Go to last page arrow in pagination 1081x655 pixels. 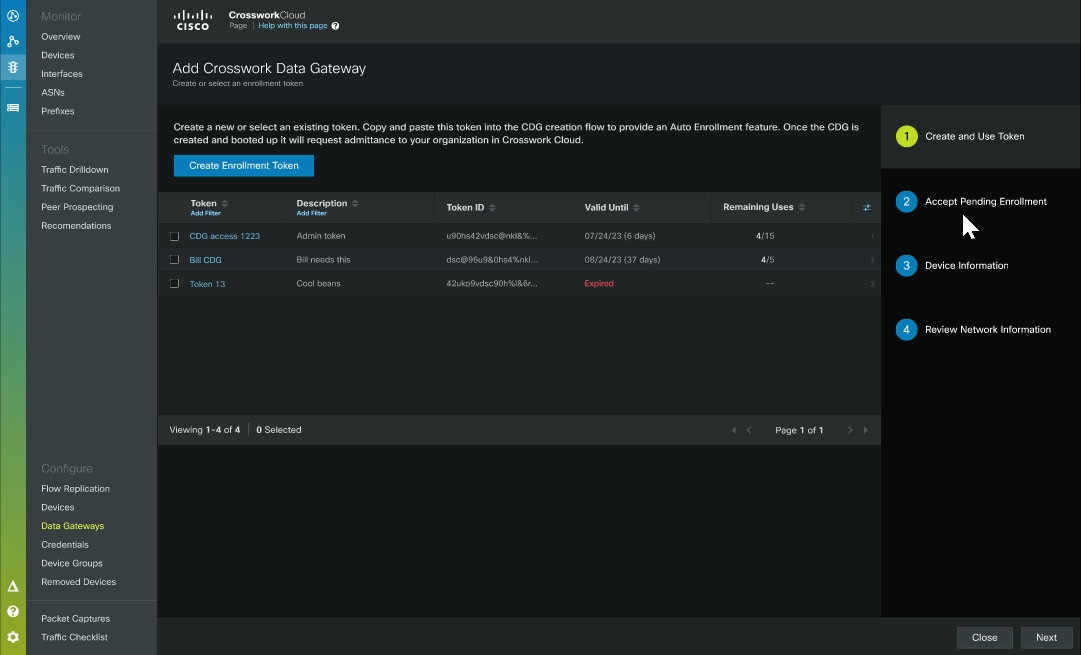(866, 430)
